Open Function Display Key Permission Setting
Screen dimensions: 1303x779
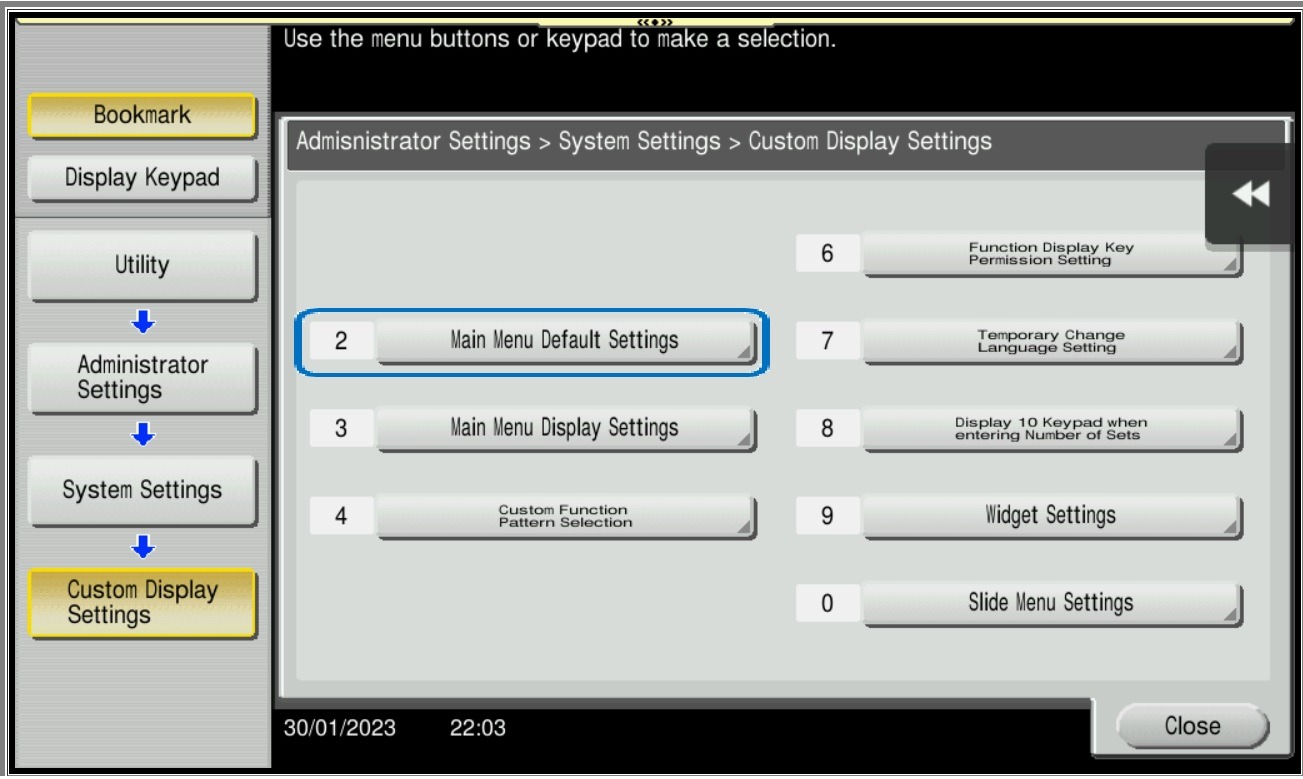tap(1050, 254)
